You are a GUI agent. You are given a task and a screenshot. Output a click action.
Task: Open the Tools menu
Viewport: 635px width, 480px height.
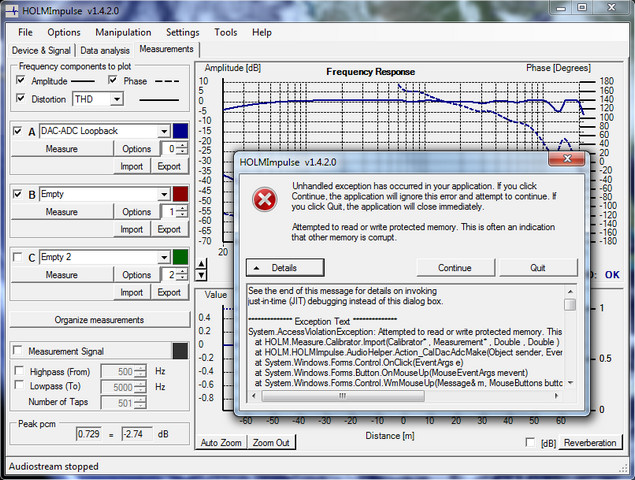pos(226,32)
